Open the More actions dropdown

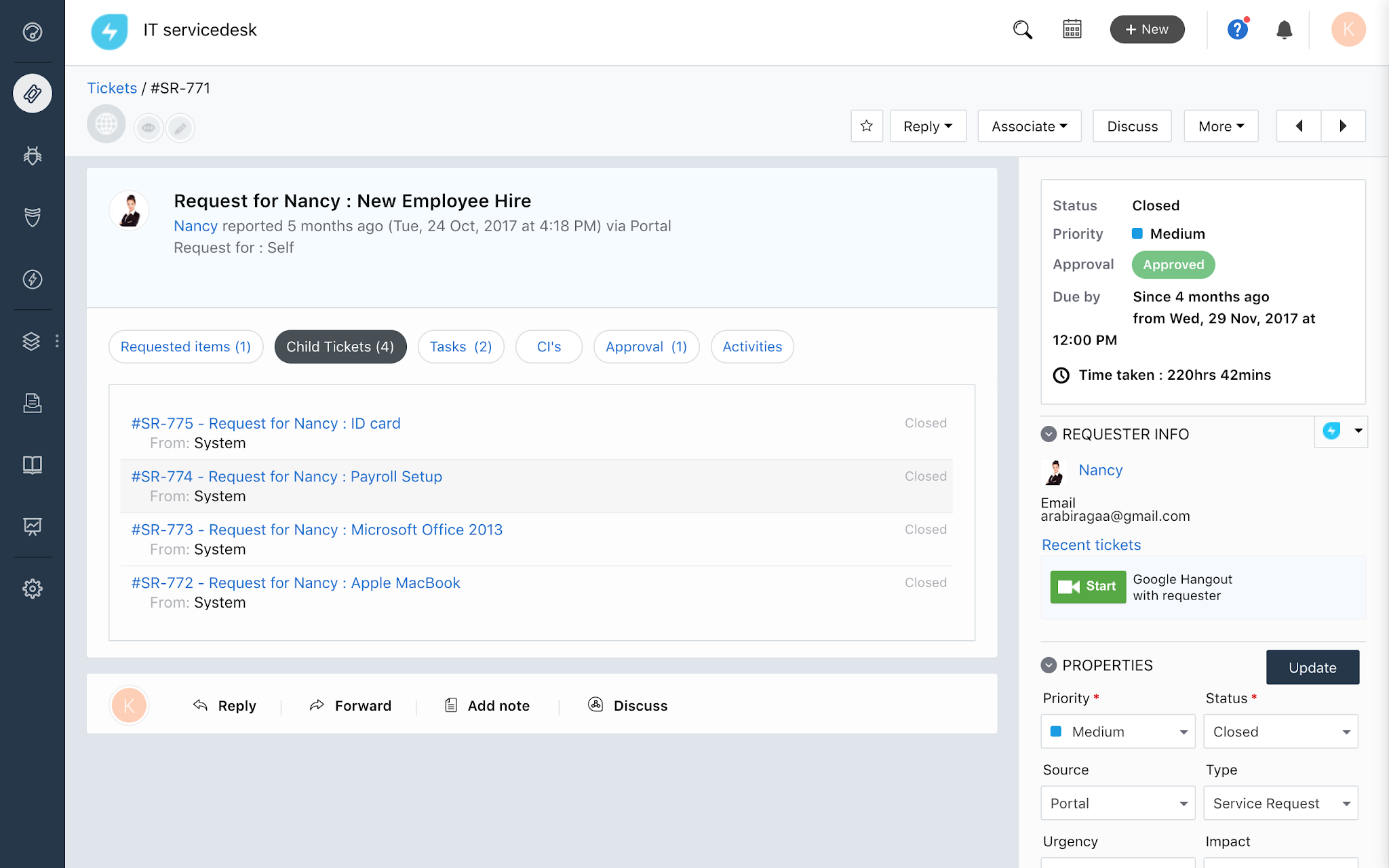(x=1220, y=126)
